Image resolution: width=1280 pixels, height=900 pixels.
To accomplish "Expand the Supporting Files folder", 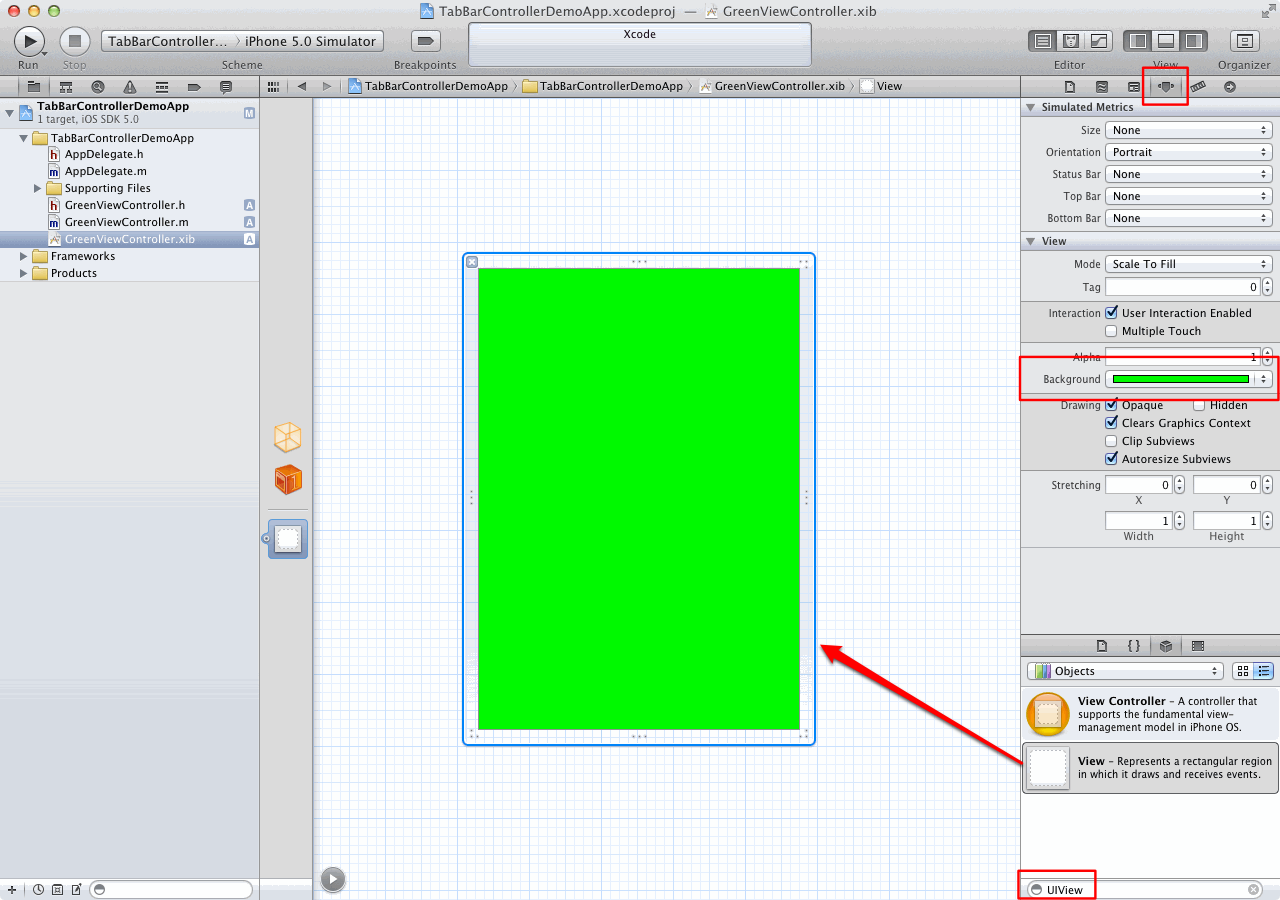I will pos(38,188).
